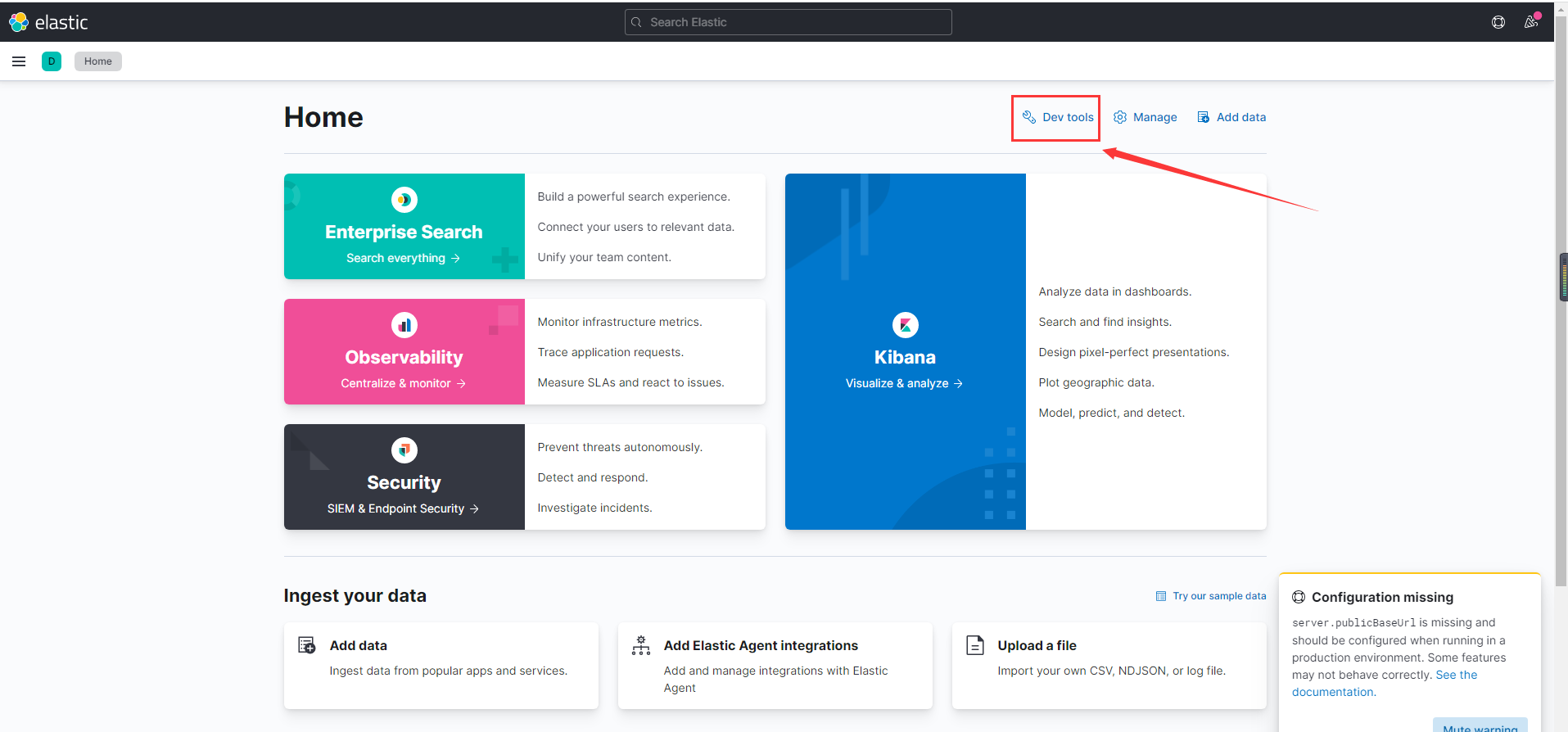
Task: Click 'Analyze data in dashboards.' text
Action: coord(1115,291)
